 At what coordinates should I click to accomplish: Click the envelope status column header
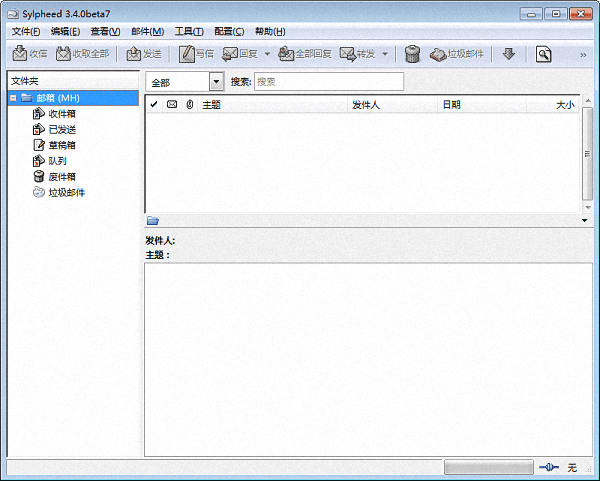[172, 104]
